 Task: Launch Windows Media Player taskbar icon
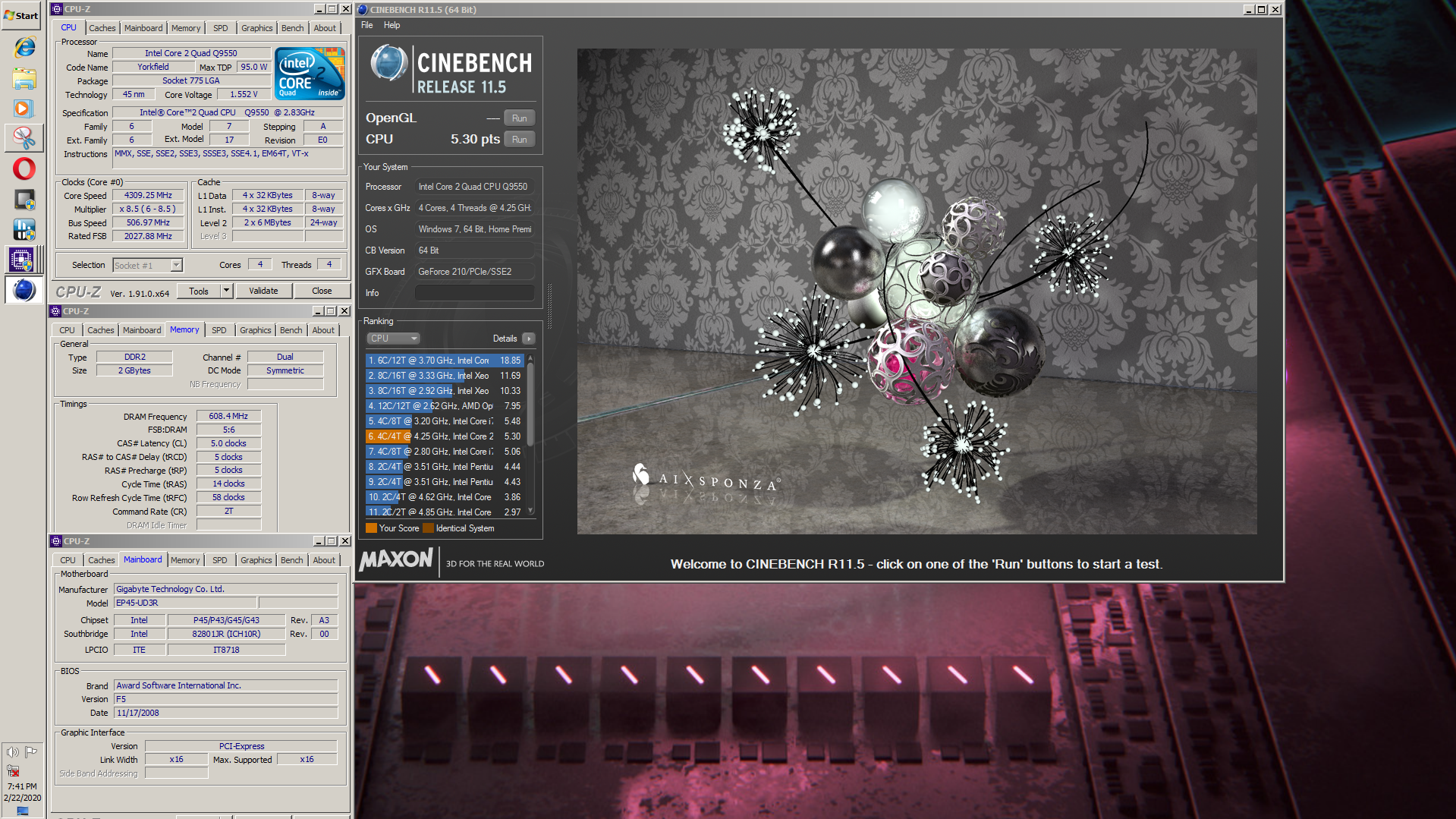click(x=24, y=109)
